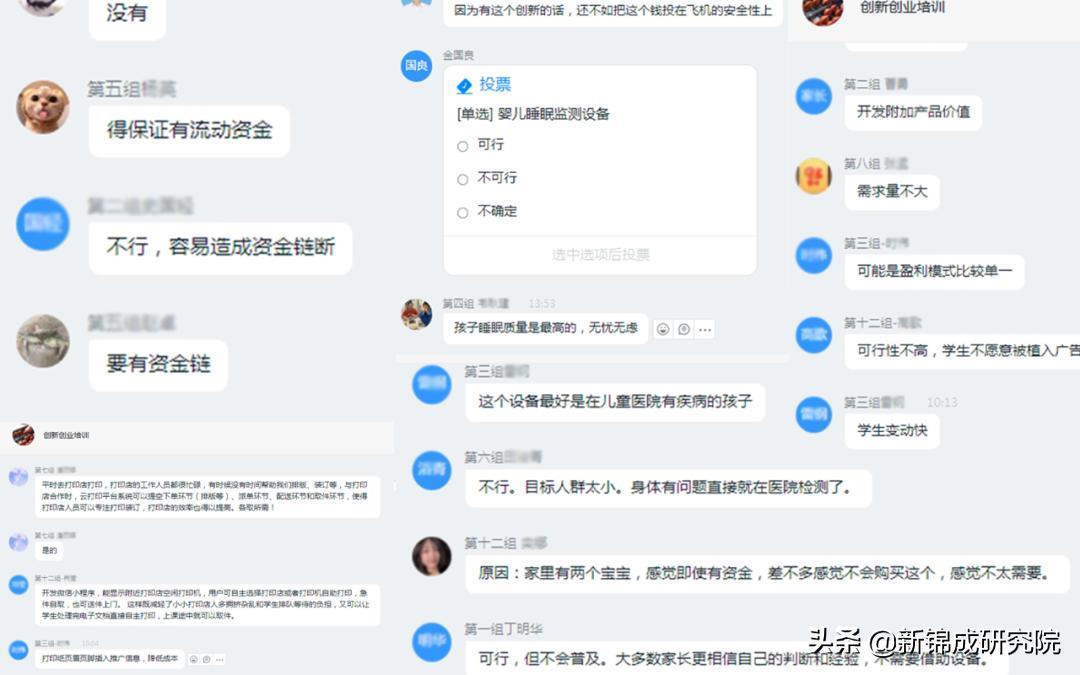Click the 第一组丁明华 sender name

tap(503, 629)
